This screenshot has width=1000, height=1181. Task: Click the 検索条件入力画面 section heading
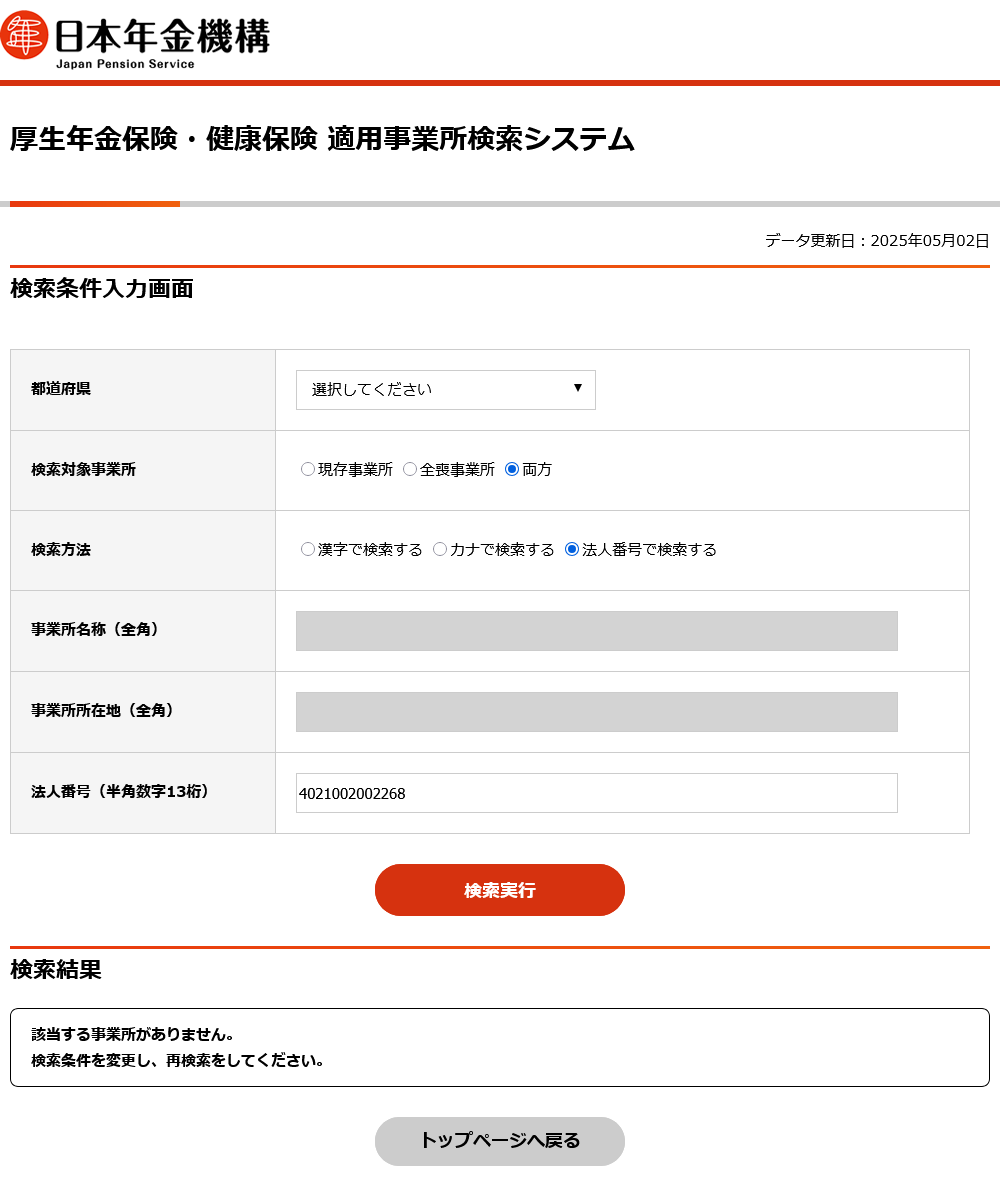click(x=101, y=289)
